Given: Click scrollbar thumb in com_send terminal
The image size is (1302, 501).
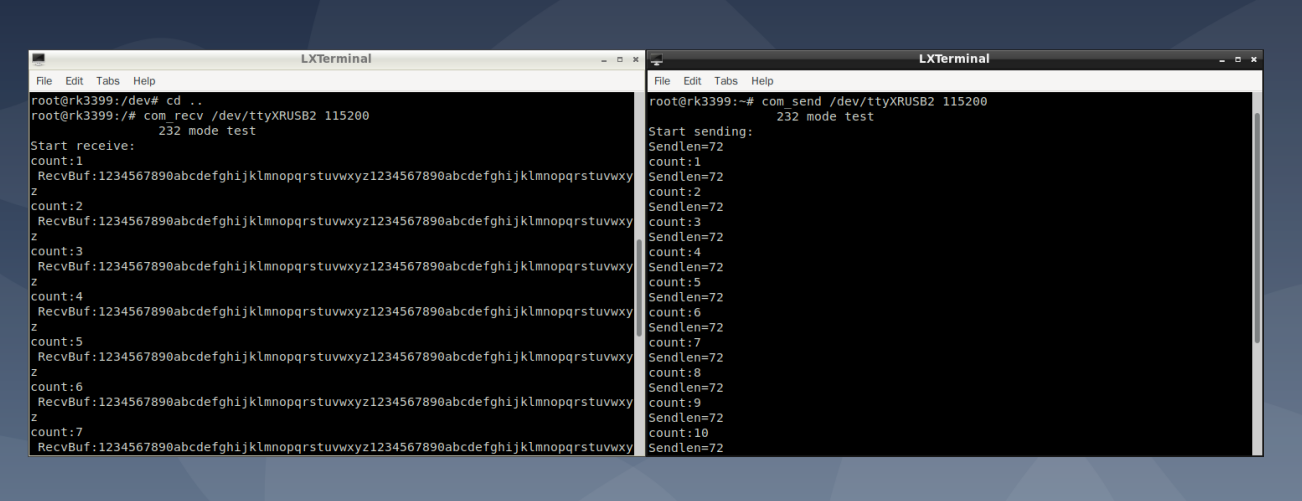Looking at the screenshot, I should [x=1256, y=228].
